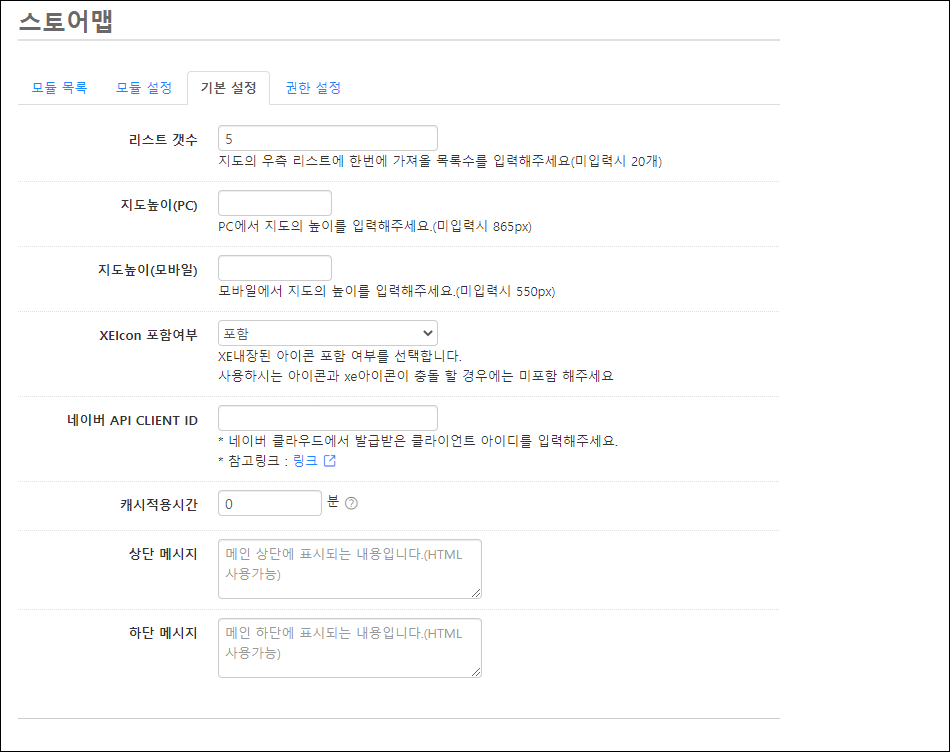Select the 기본 설정 tab

tap(228, 88)
